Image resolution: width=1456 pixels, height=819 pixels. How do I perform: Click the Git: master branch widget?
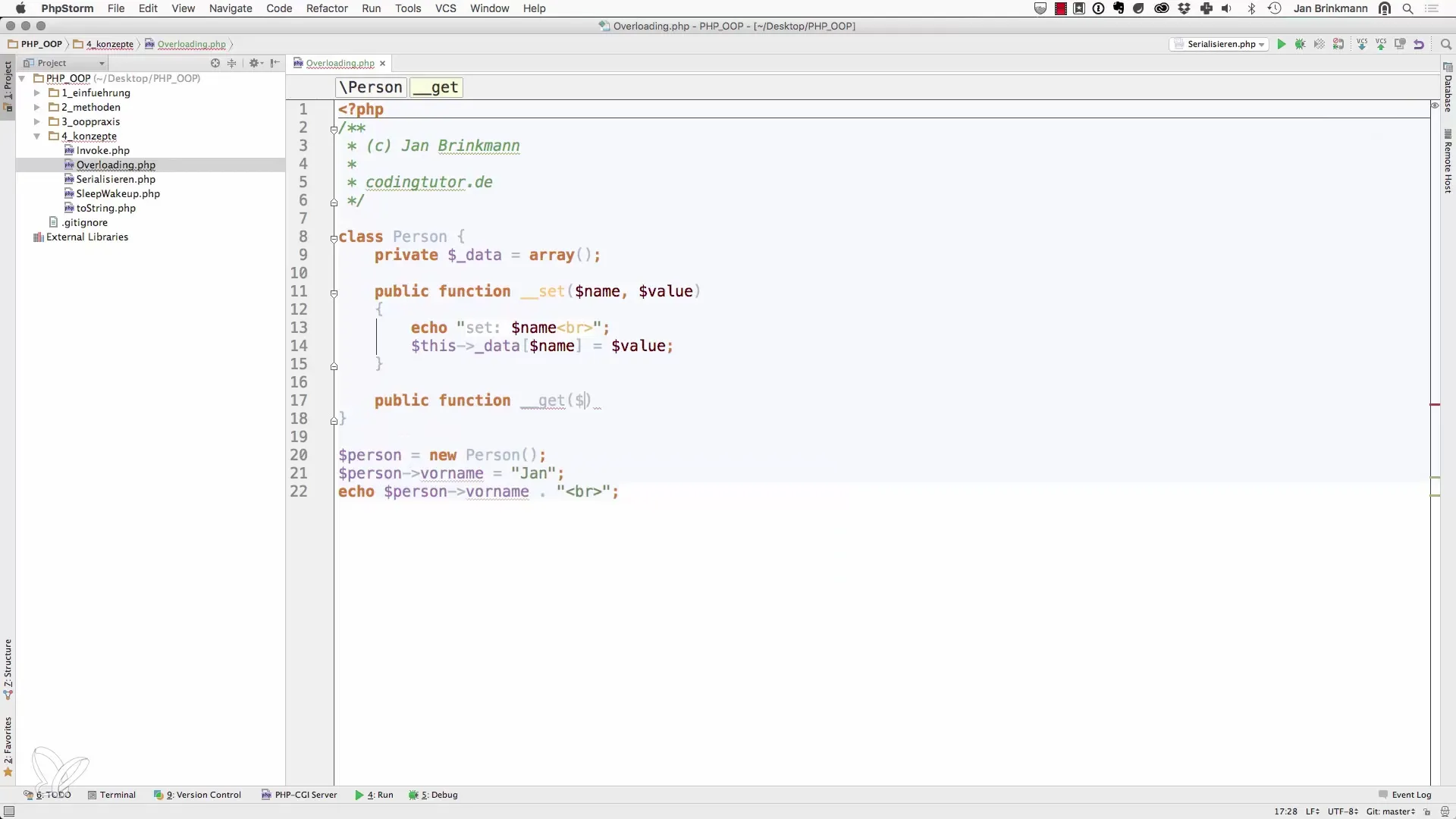[1391, 811]
